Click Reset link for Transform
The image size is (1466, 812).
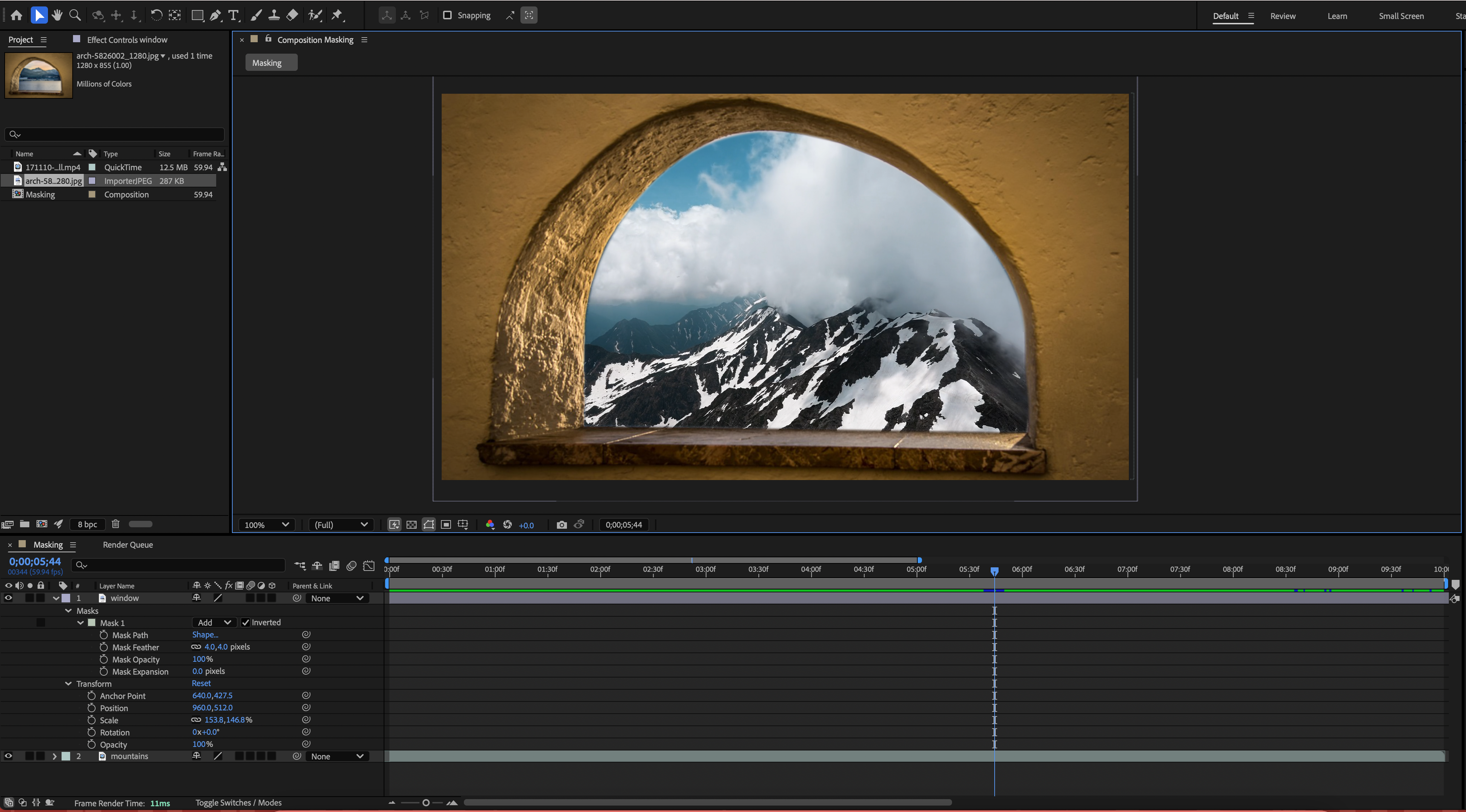201,683
